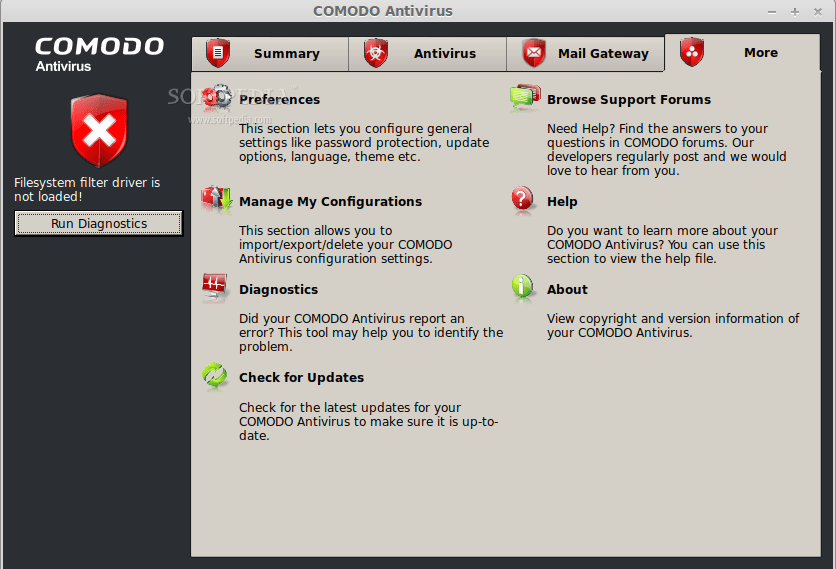
Task: Select the More tab label
Action: (761, 52)
